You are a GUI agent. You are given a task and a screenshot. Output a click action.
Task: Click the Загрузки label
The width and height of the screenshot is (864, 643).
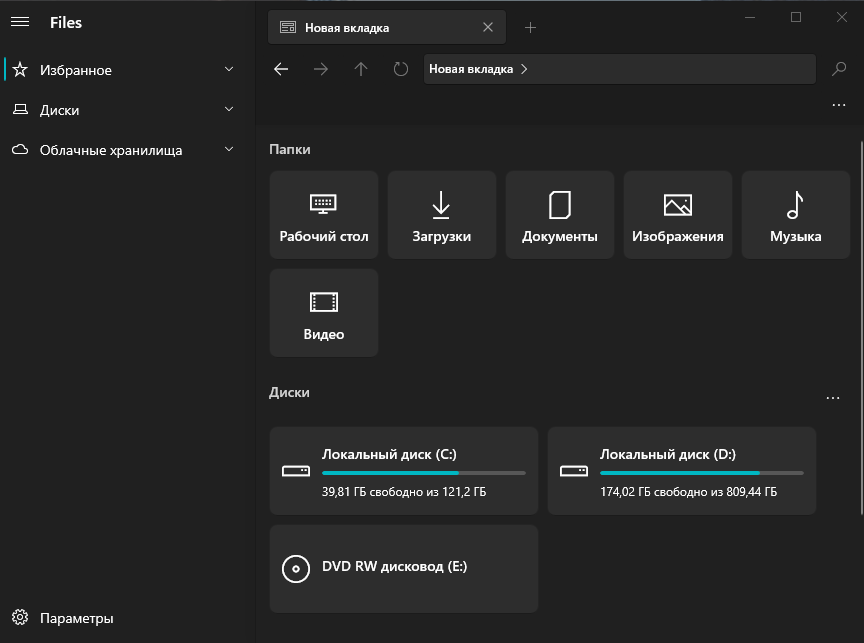coord(442,236)
